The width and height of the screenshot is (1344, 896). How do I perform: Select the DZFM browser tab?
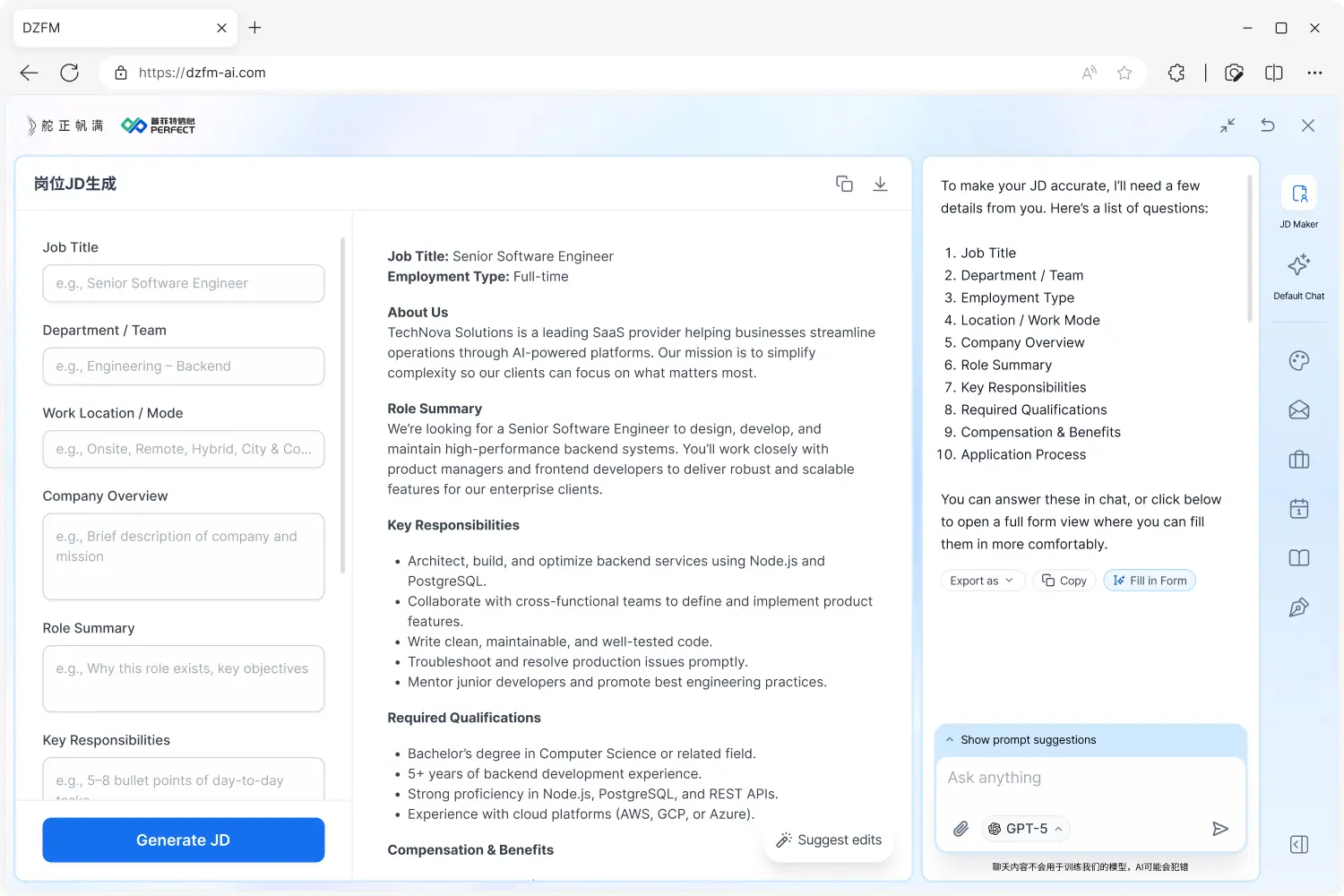click(116, 28)
